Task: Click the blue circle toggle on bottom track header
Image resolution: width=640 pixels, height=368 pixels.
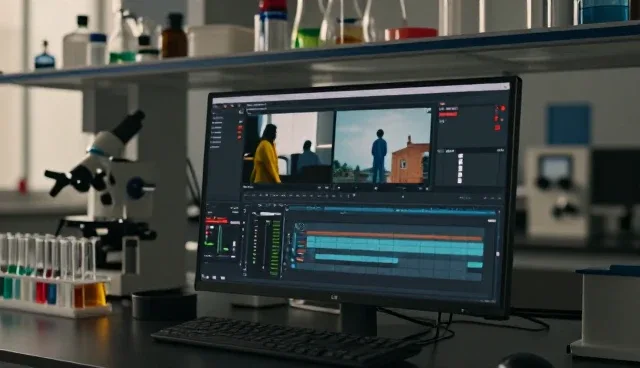Action: [x=293, y=266]
